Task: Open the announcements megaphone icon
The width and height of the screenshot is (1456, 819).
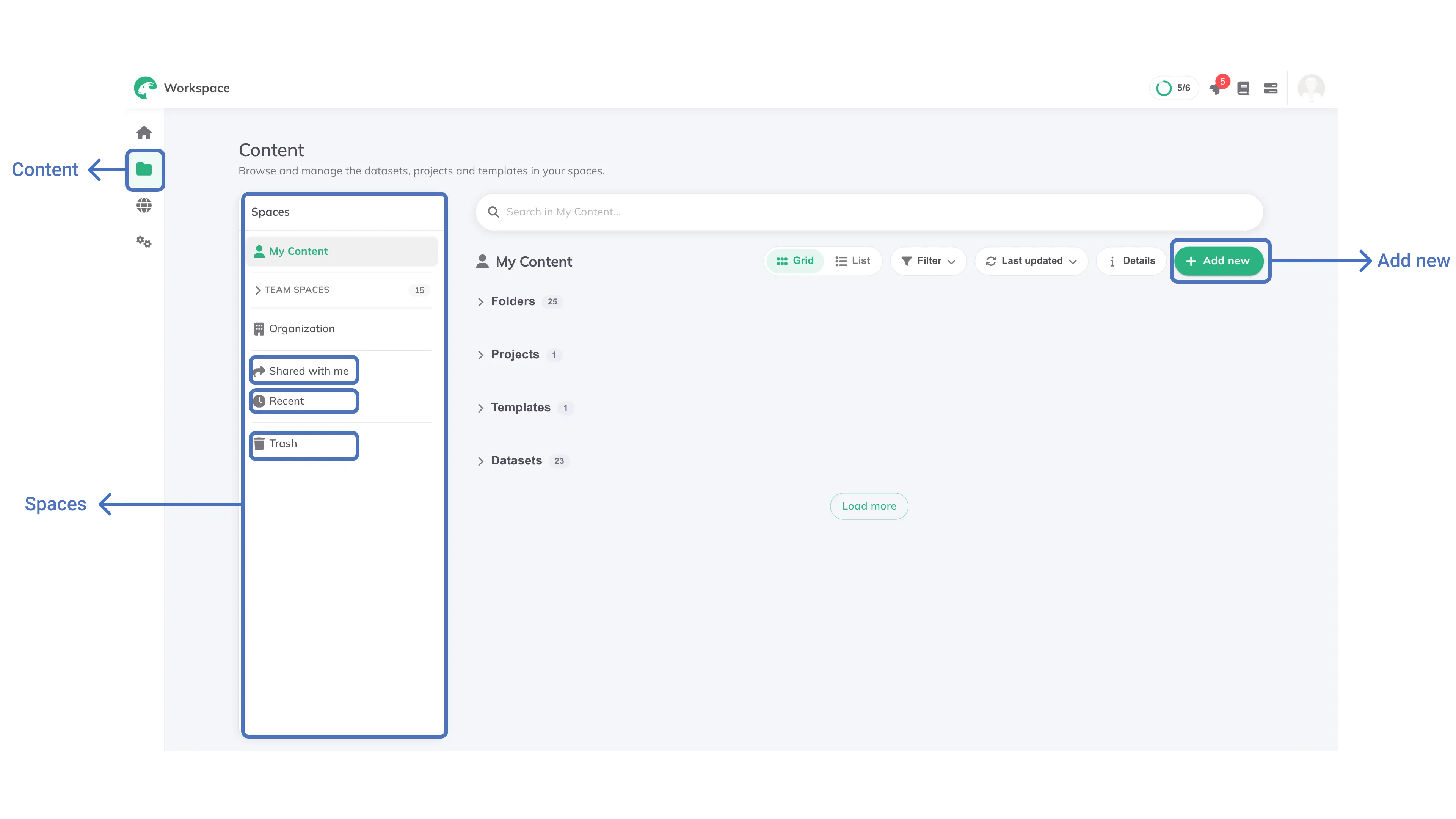Action: click(x=1216, y=88)
